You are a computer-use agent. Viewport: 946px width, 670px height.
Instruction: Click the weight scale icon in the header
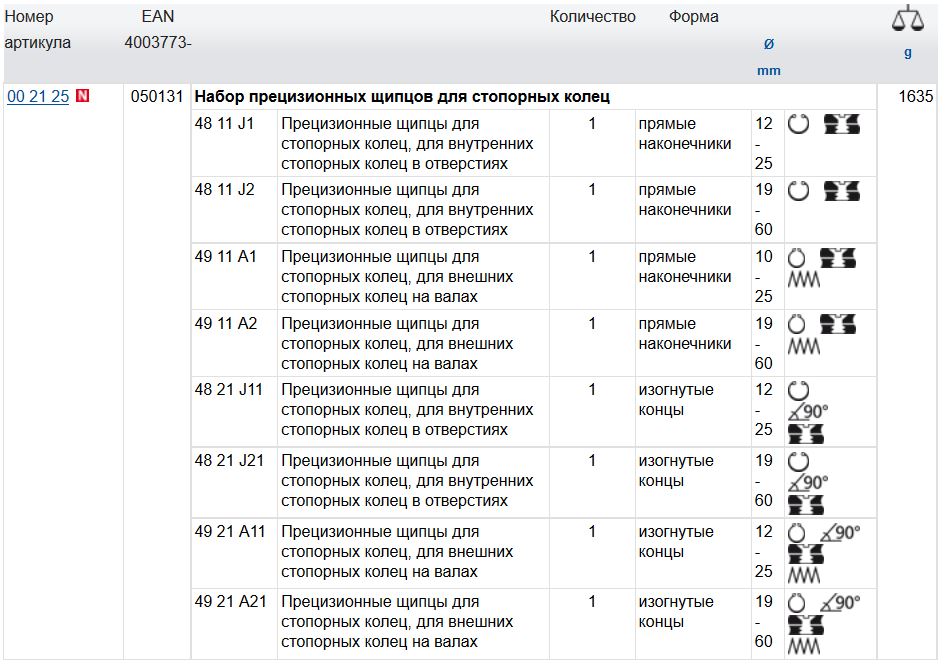tap(908, 18)
